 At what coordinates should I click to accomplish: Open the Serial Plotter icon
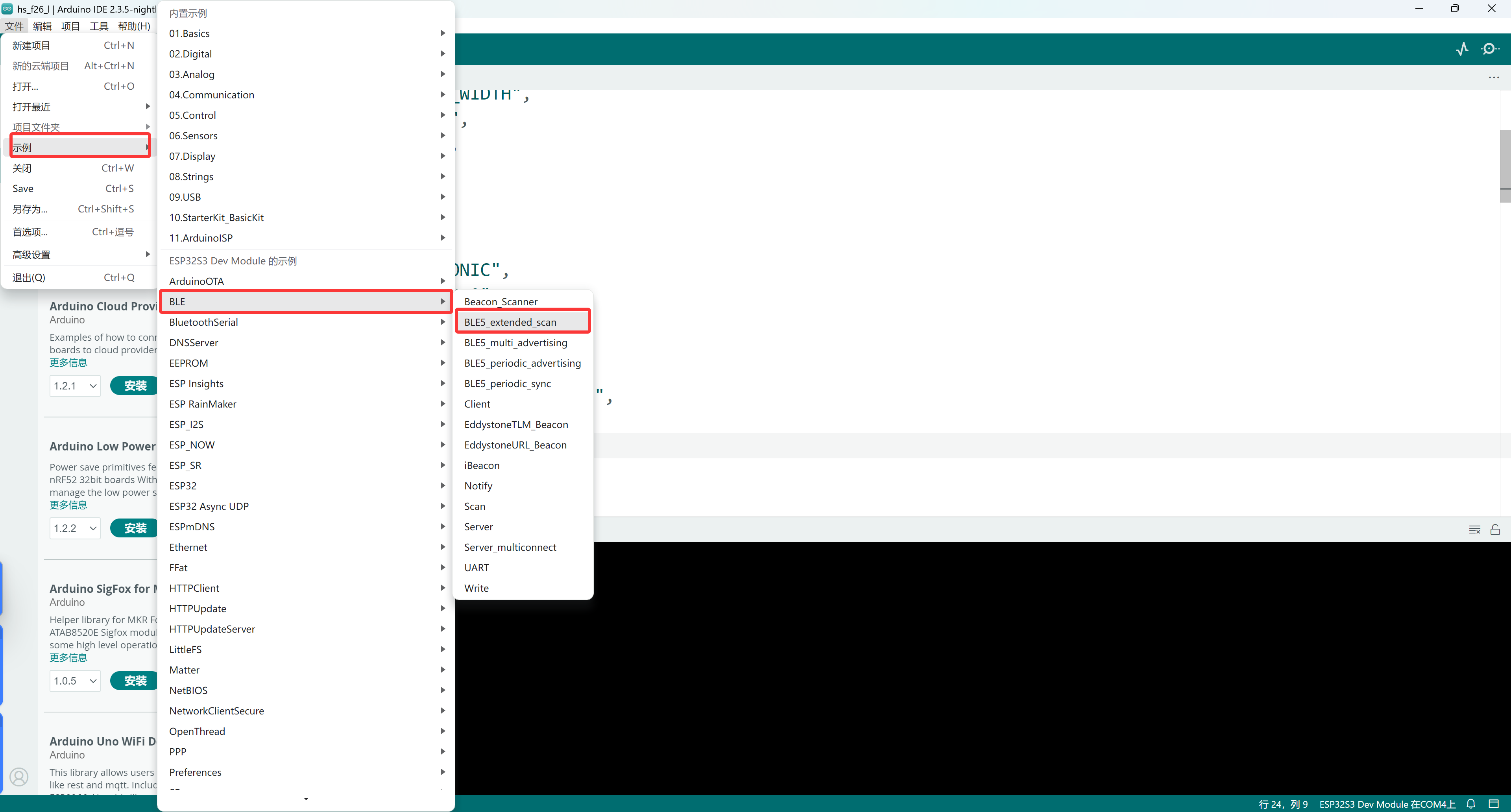(x=1462, y=49)
